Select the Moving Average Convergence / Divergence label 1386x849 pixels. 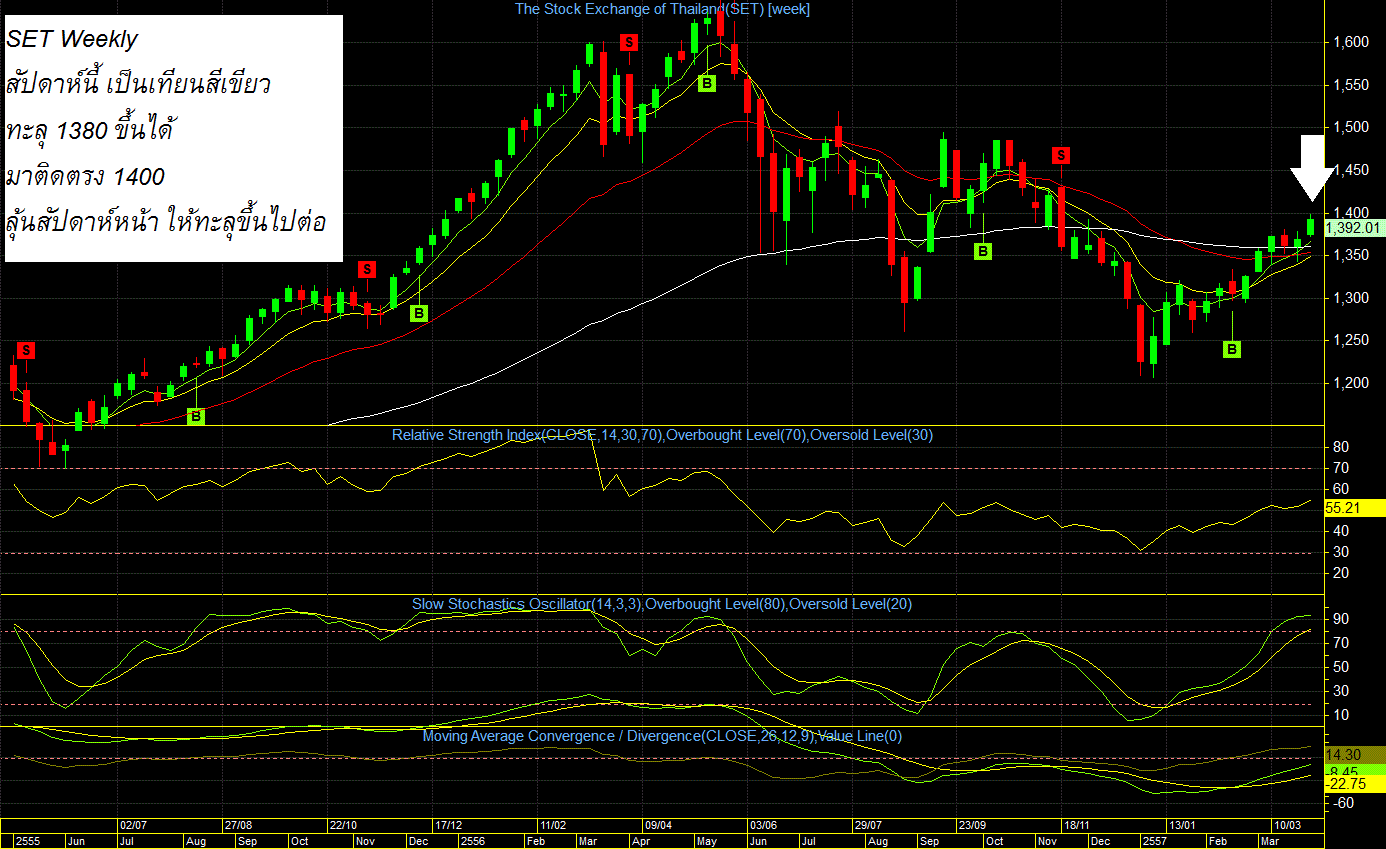point(662,736)
